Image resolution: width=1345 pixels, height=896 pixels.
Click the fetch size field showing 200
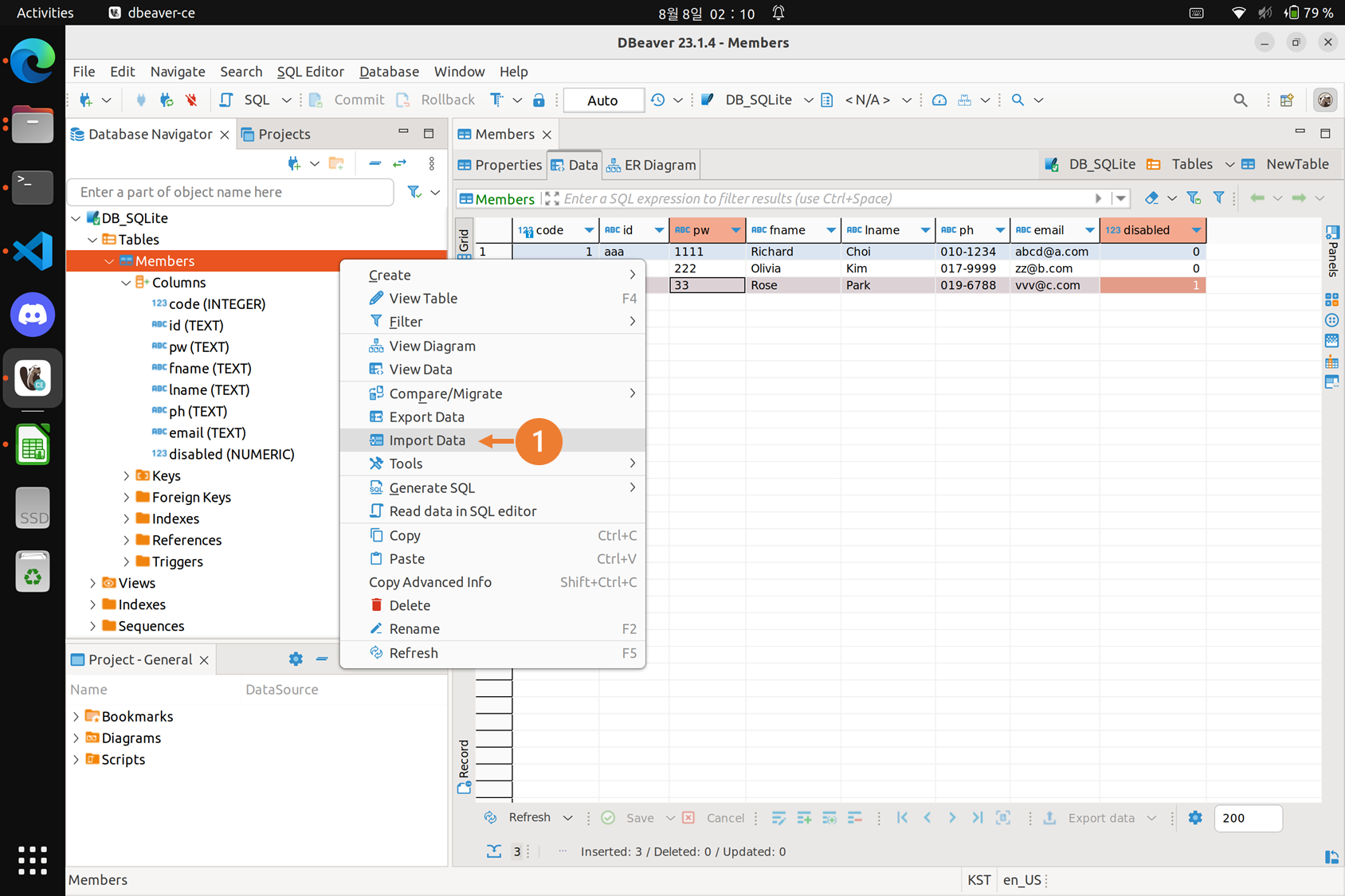tap(1248, 818)
